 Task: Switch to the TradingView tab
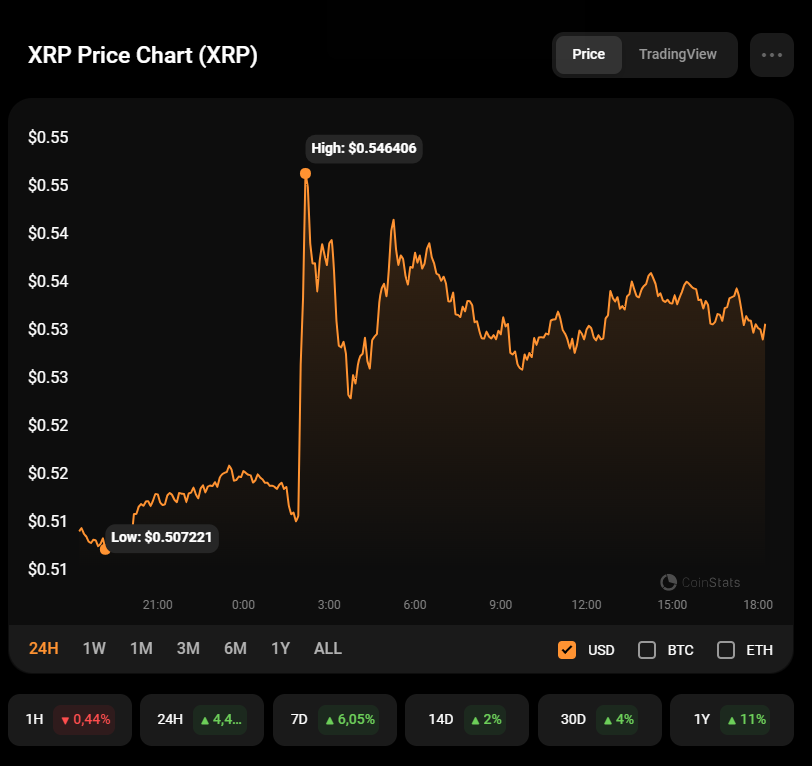[677, 54]
